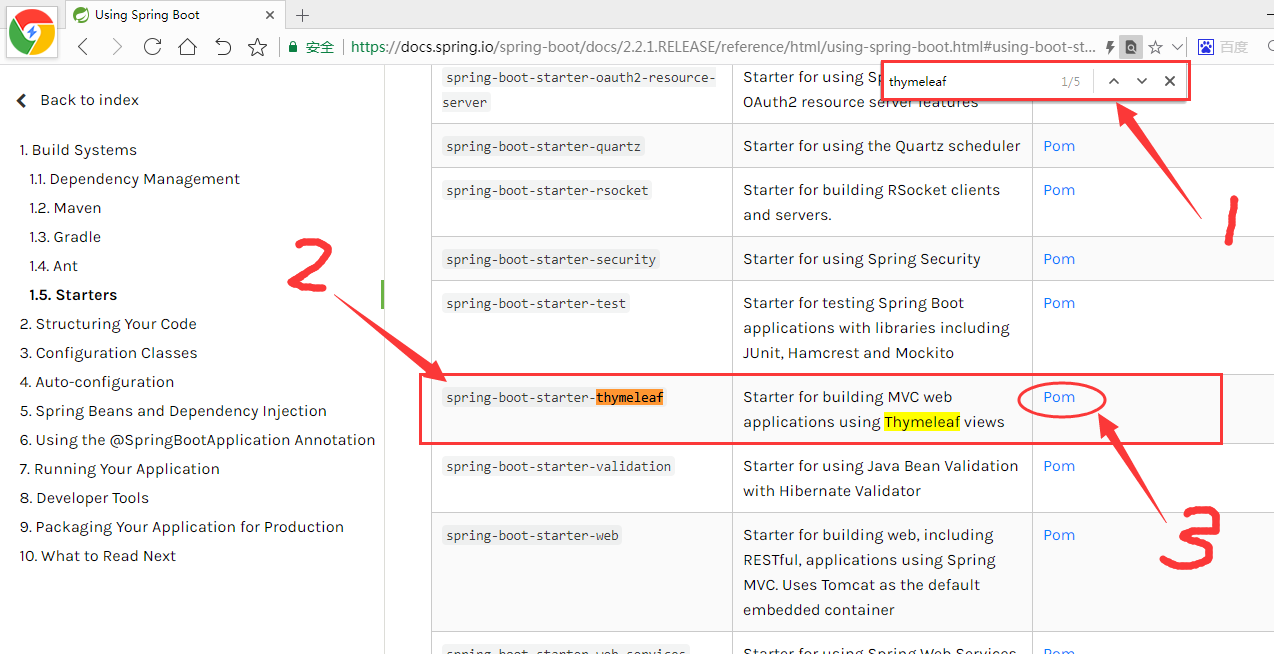Viewport: 1274px width, 654px height.
Task: Open Pom link for validation starter
Action: (1059, 466)
